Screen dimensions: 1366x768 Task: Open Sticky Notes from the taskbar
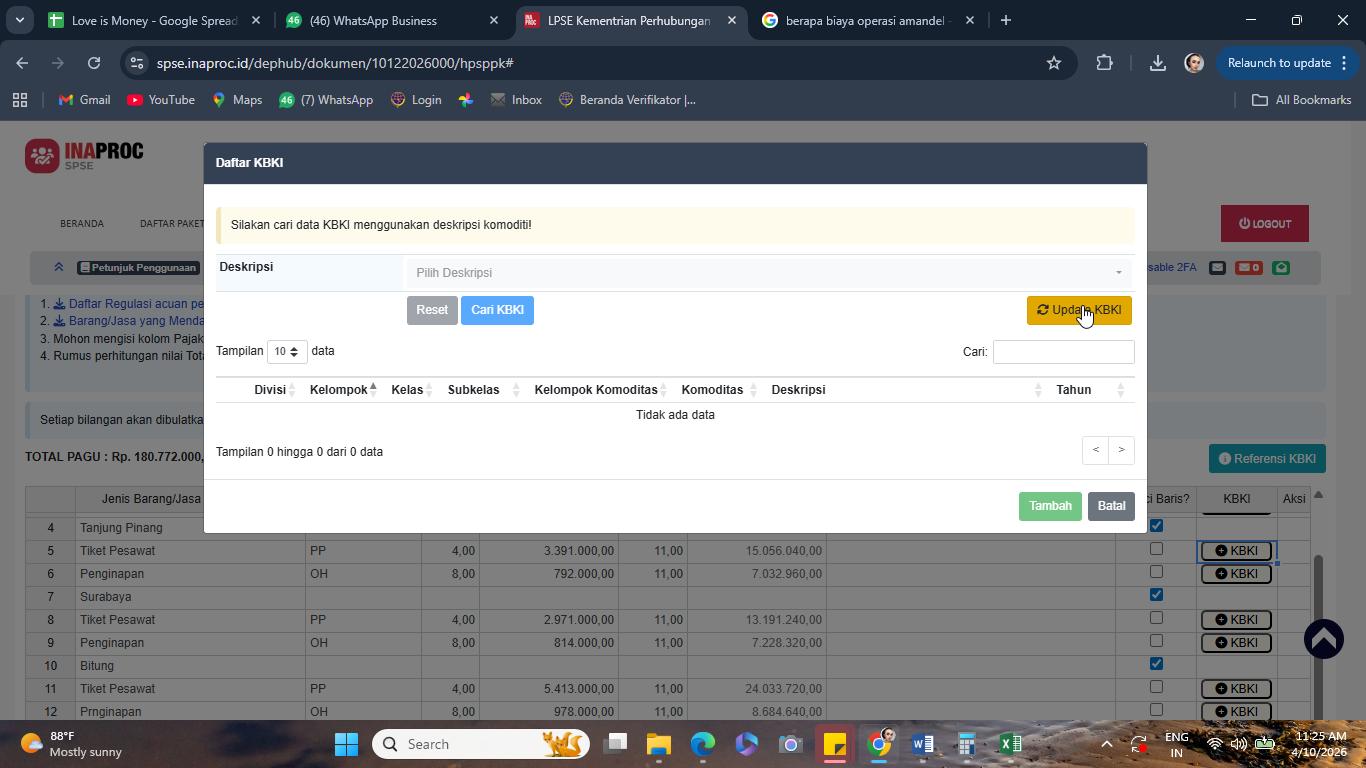[x=835, y=744]
